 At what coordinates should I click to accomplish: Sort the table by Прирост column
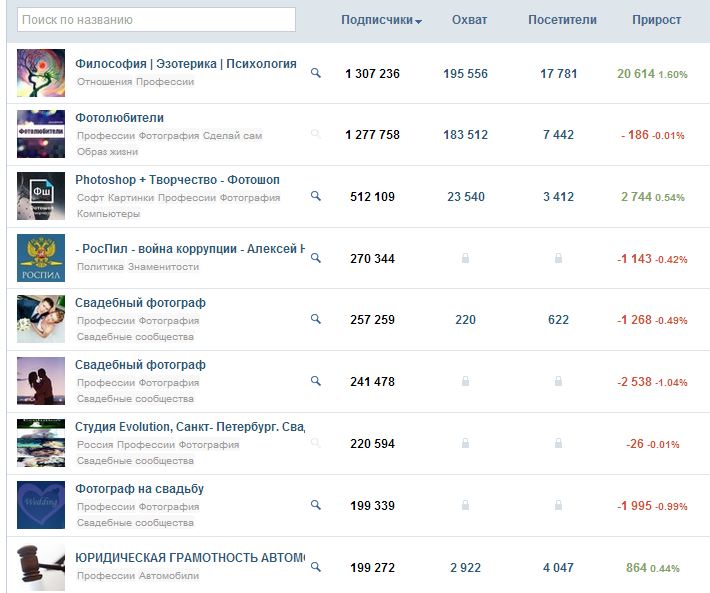(x=656, y=20)
